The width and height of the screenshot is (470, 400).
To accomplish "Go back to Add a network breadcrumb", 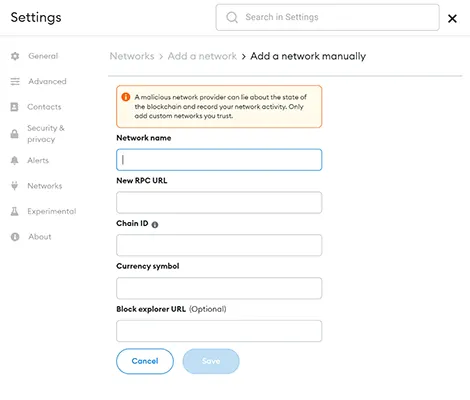I will tap(202, 56).
